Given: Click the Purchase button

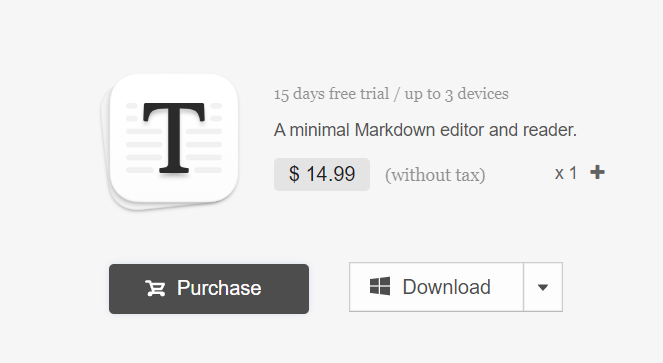Looking at the screenshot, I should tap(209, 289).
